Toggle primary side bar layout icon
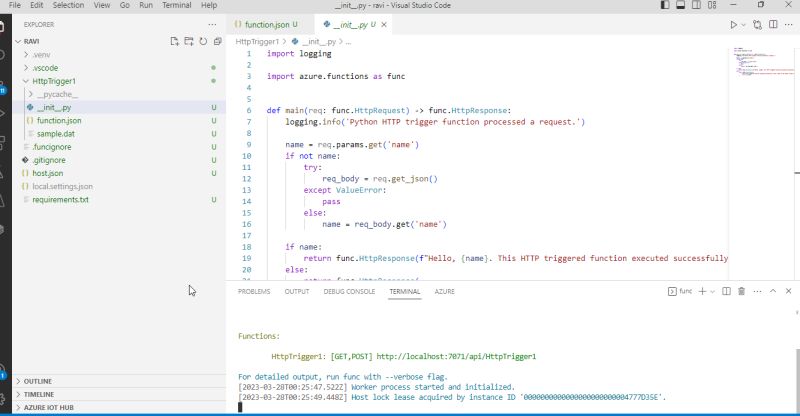The width and height of the screenshot is (800, 416). click(x=665, y=5)
